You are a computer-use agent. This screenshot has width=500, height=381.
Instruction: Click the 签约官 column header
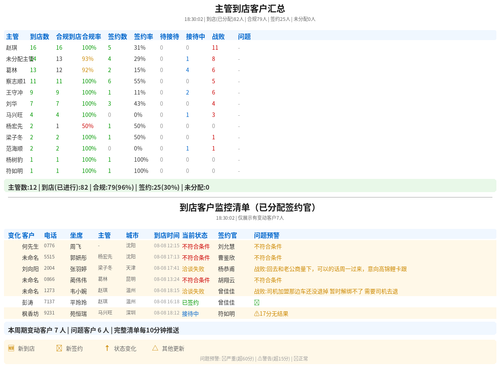point(227,235)
